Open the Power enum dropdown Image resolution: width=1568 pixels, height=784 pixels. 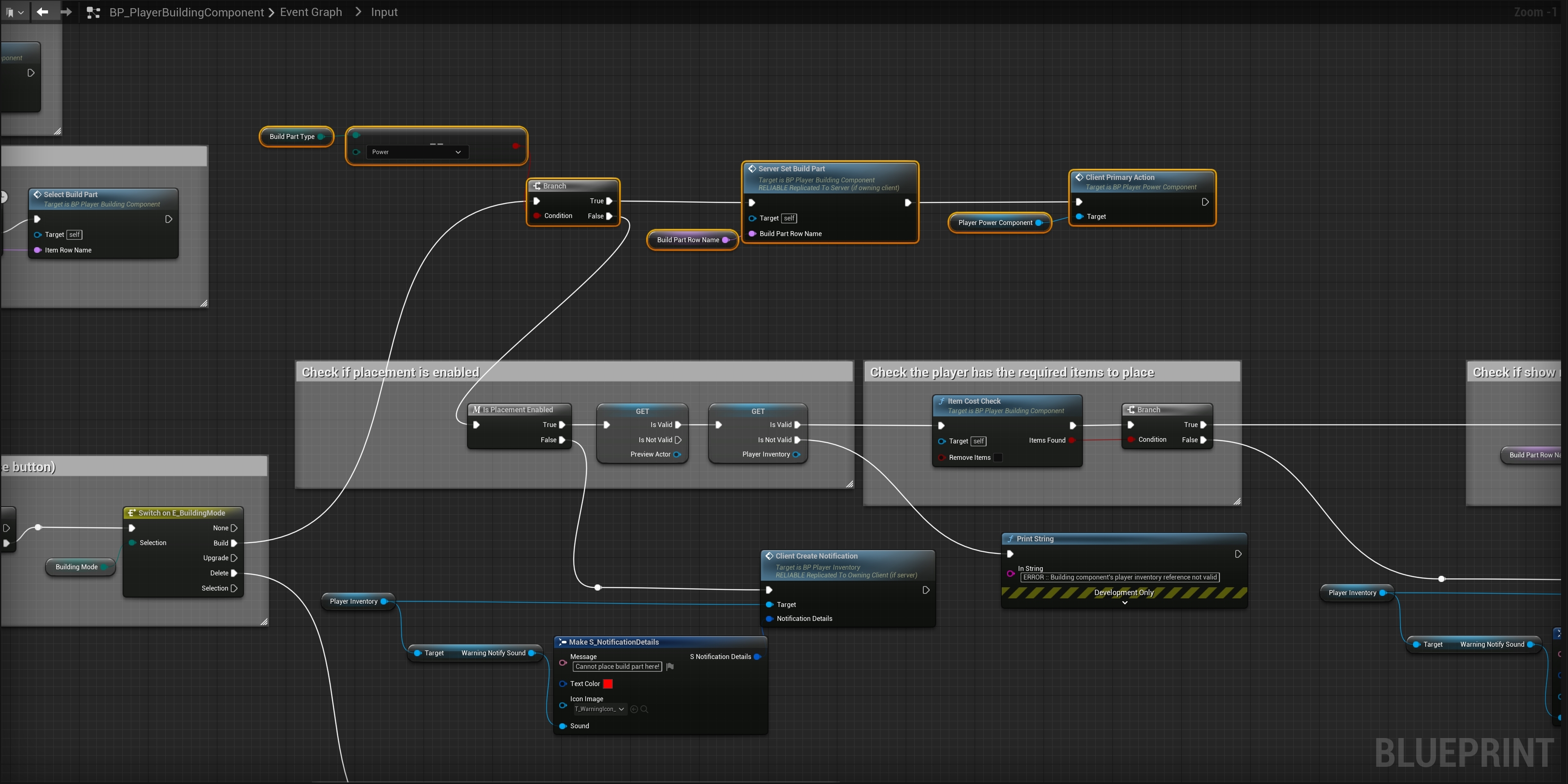(417, 152)
